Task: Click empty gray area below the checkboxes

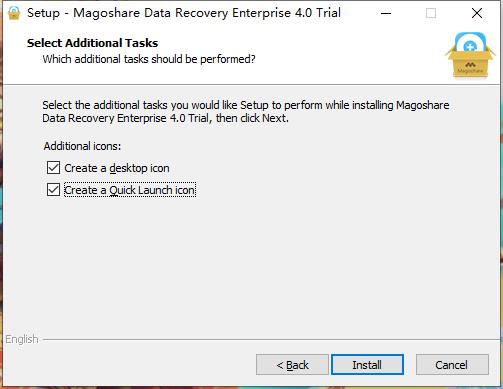Action: 250,263
